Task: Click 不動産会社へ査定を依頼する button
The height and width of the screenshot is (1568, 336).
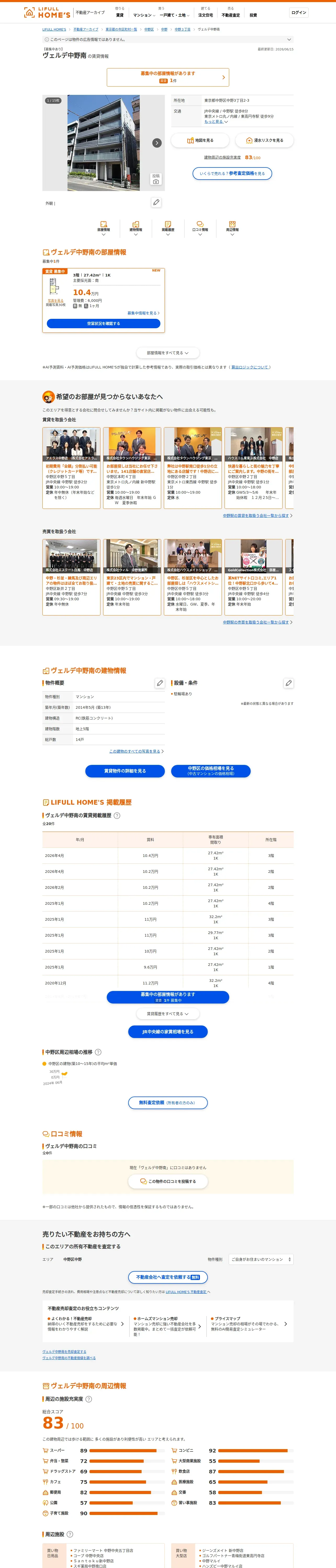Action: [x=168, y=1277]
